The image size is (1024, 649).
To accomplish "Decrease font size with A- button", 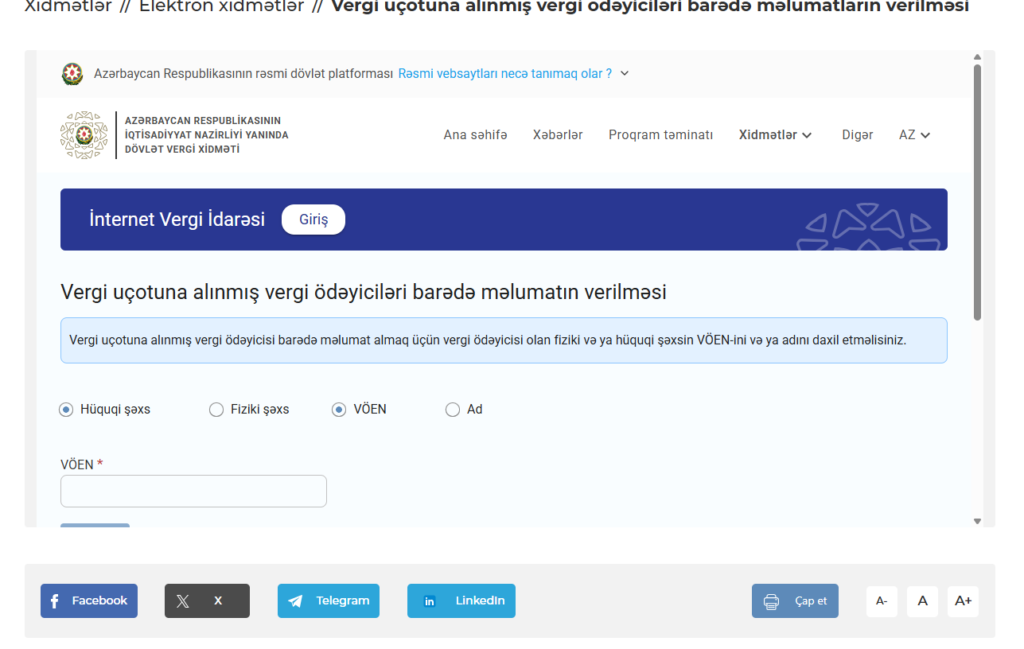I will 881,601.
